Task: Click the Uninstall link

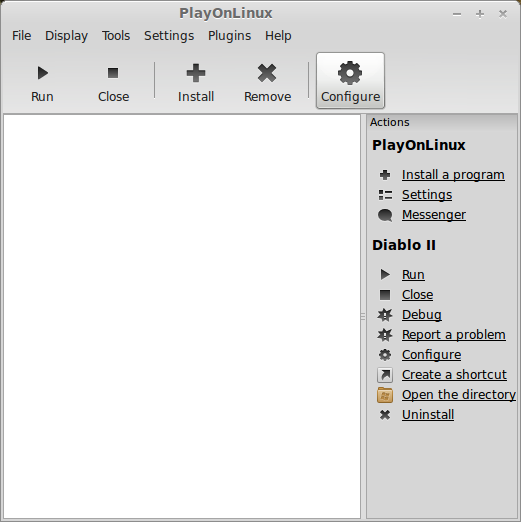Action: coord(428,415)
